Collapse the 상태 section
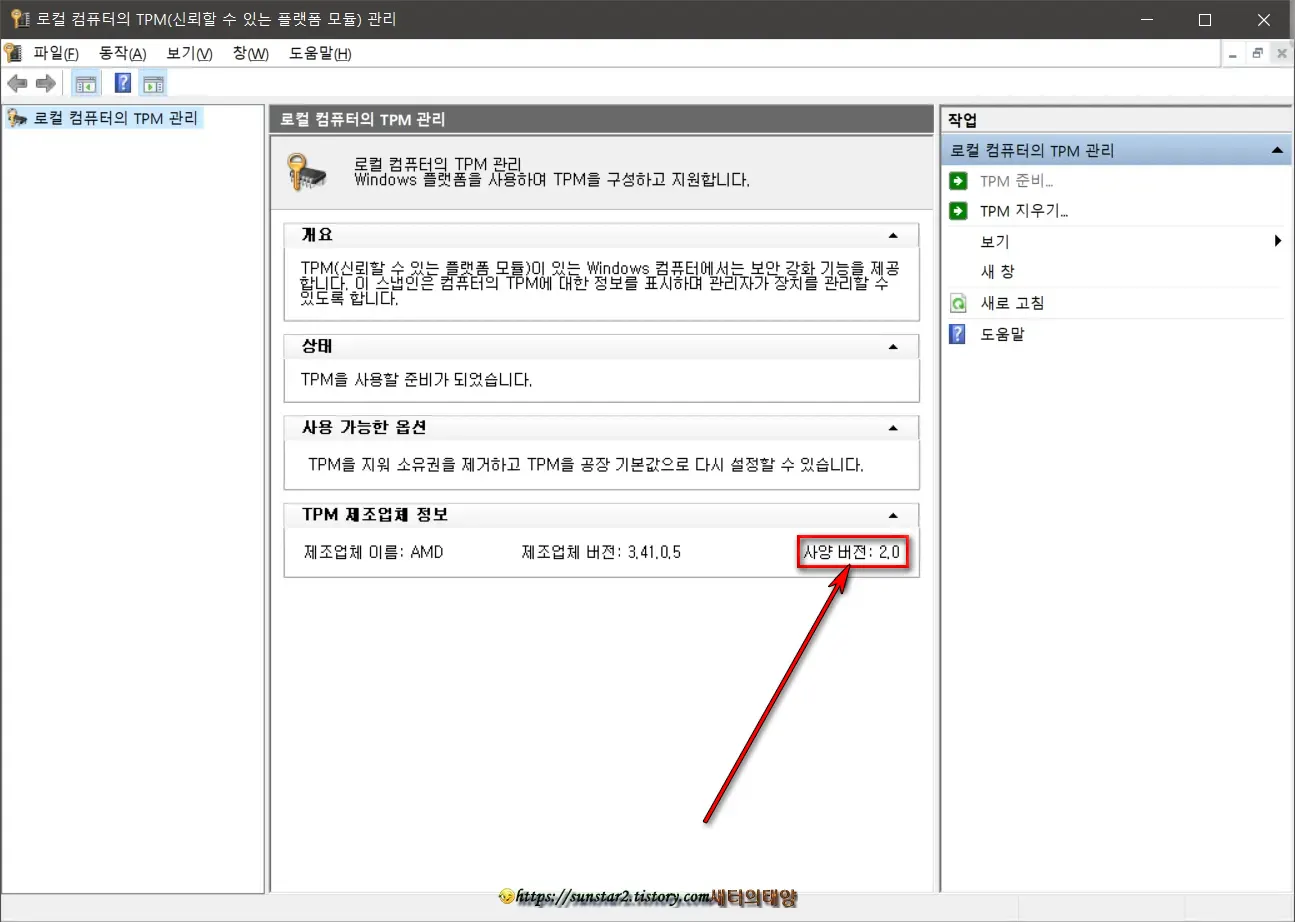This screenshot has width=1295, height=922. tap(893, 346)
